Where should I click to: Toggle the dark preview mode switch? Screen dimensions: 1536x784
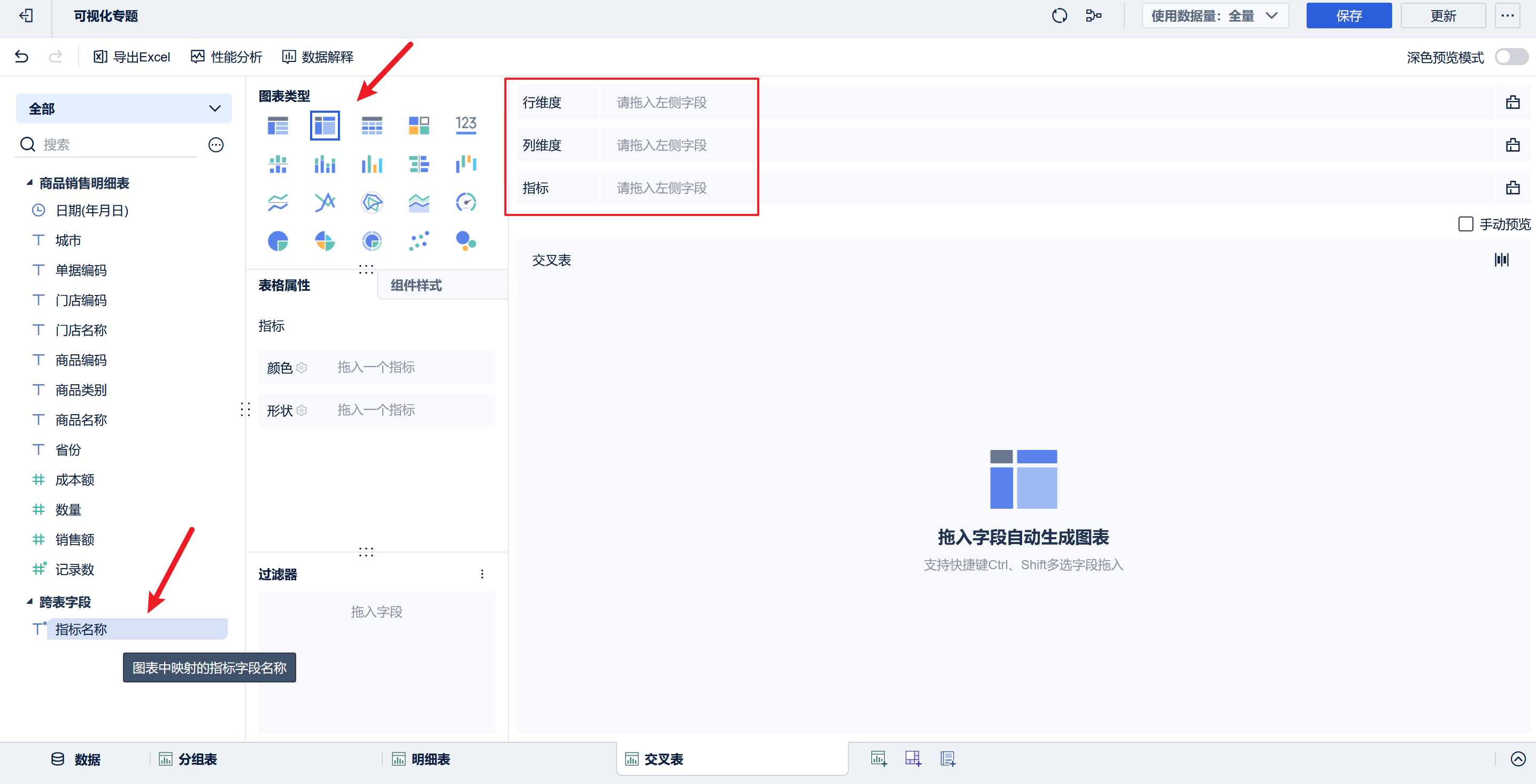point(1511,57)
